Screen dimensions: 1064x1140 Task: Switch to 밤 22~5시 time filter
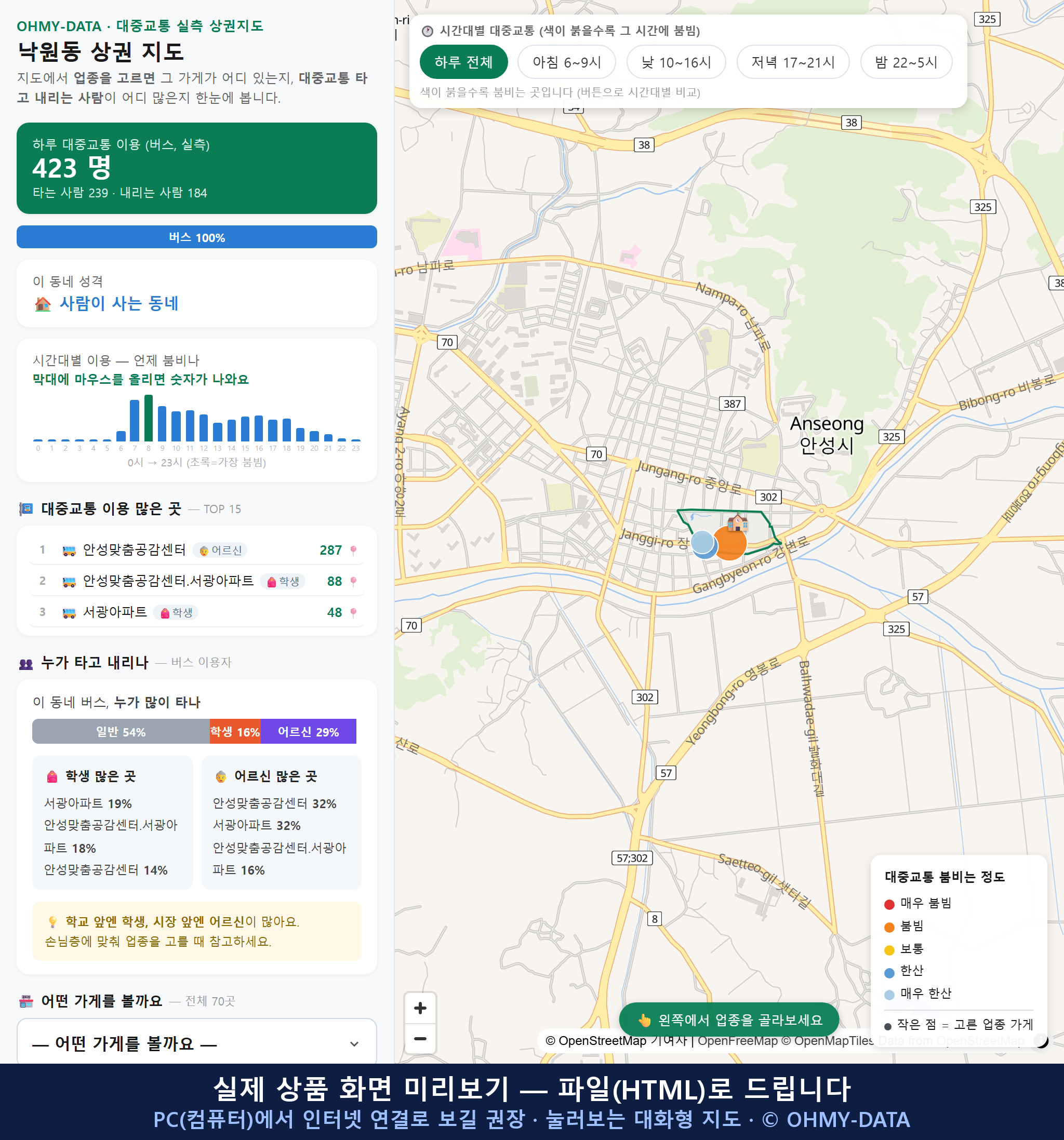906,62
